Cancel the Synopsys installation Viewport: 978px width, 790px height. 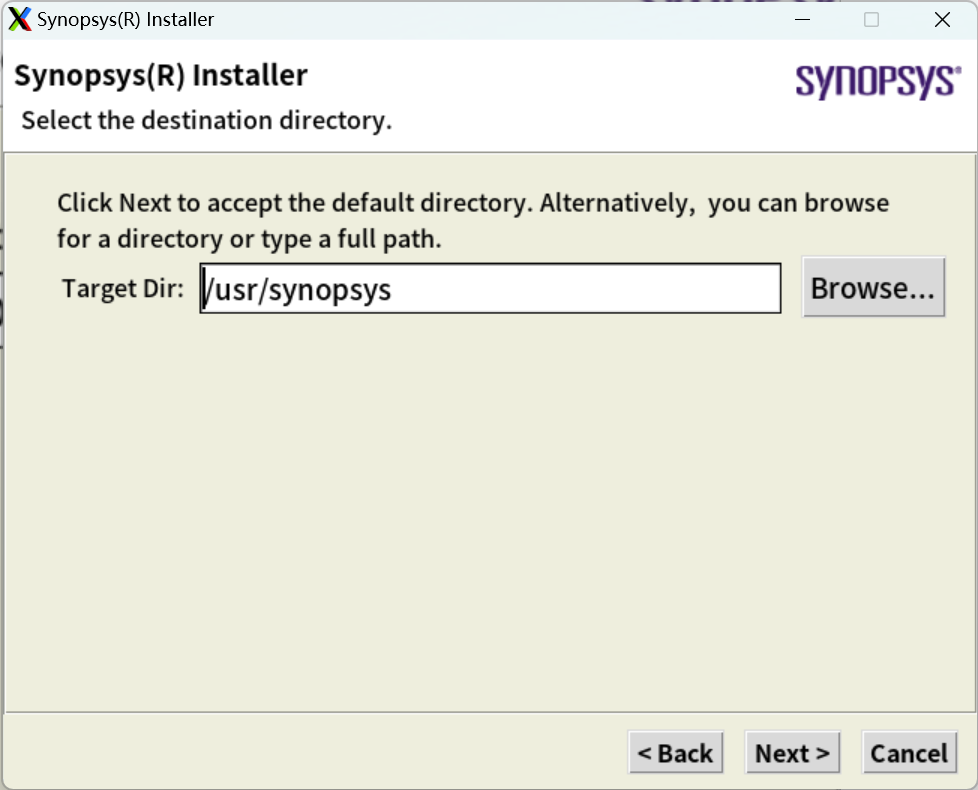[x=908, y=752]
